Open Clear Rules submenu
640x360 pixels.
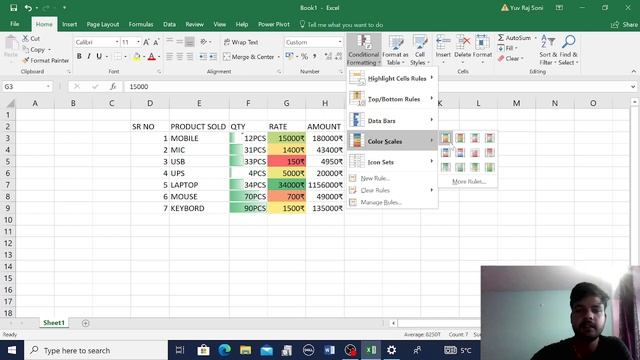[392, 190]
